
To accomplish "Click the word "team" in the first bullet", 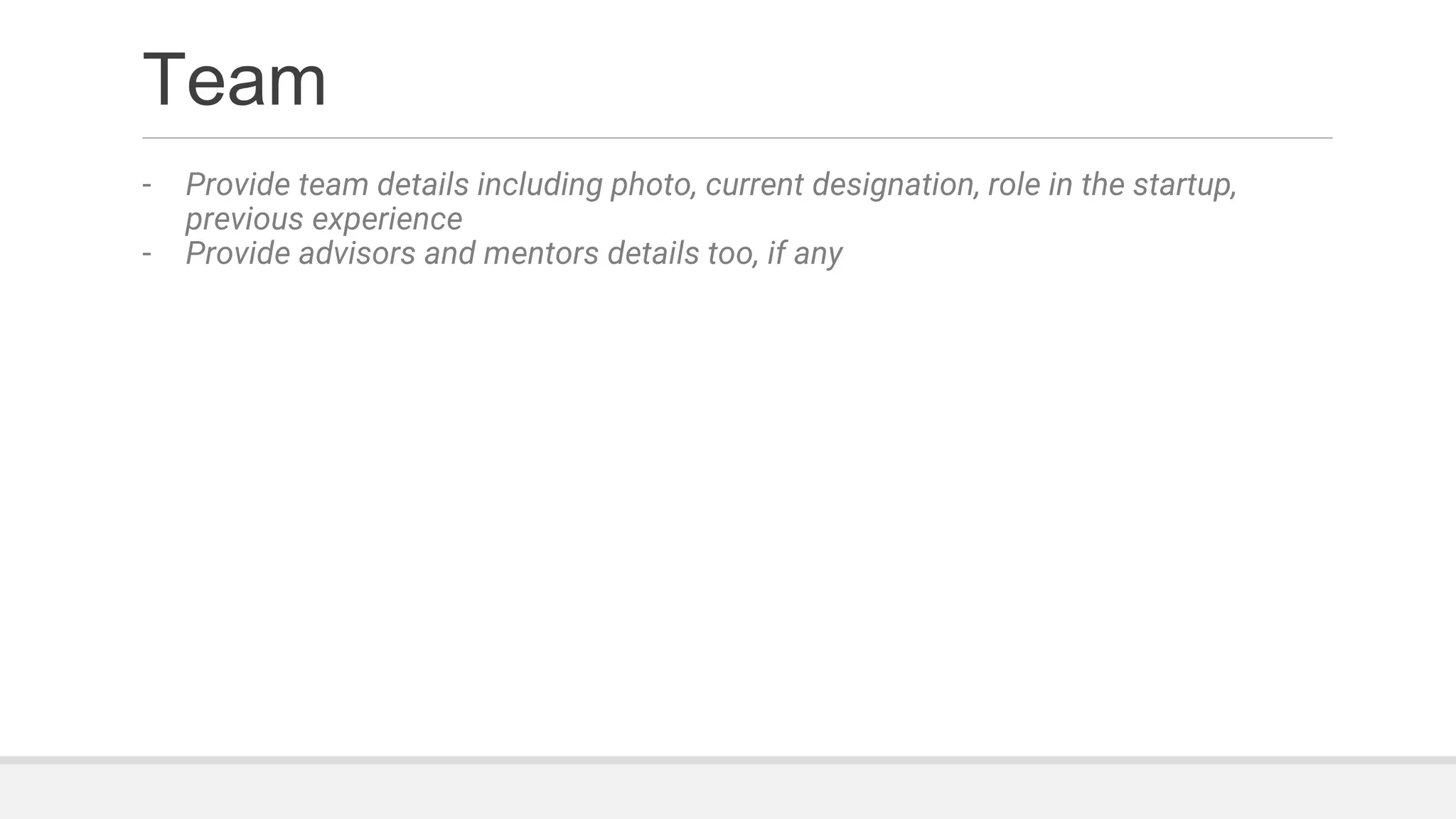I will 333,185.
